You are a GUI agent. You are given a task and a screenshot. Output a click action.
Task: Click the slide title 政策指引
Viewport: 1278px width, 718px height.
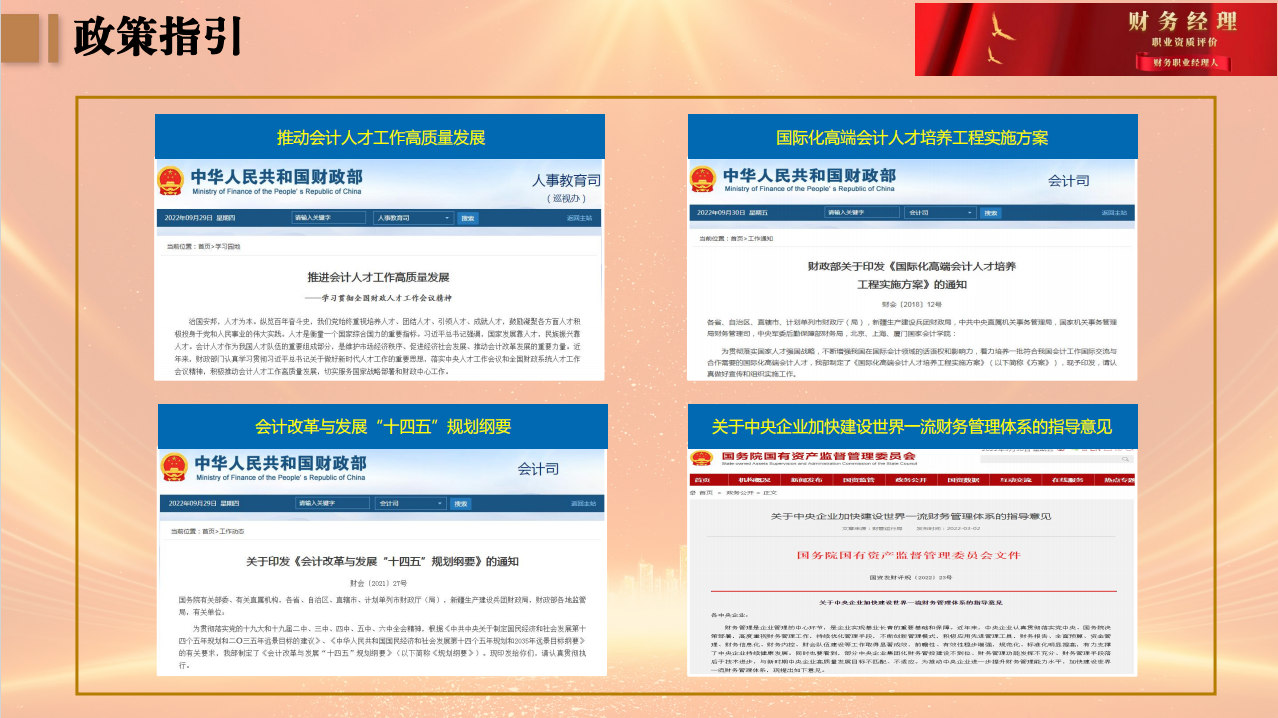(158, 37)
